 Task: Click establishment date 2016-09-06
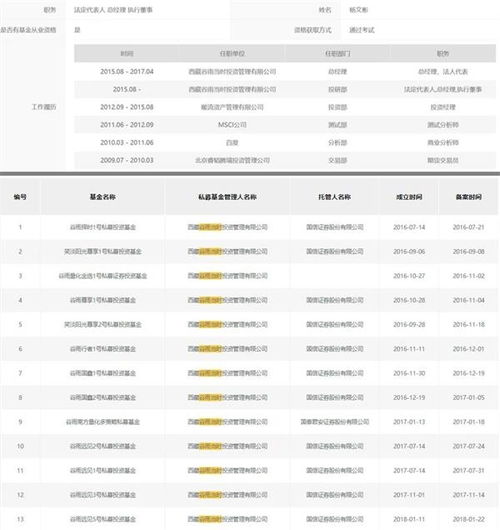click(409, 251)
